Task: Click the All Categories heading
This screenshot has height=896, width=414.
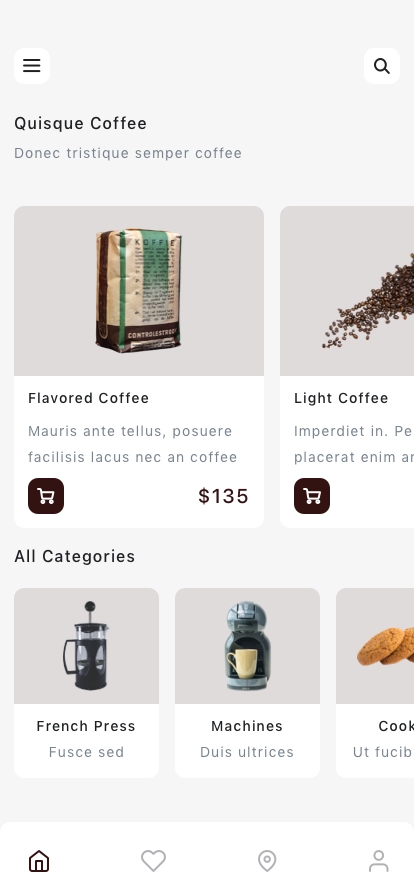Action: (x=75, y=556)
